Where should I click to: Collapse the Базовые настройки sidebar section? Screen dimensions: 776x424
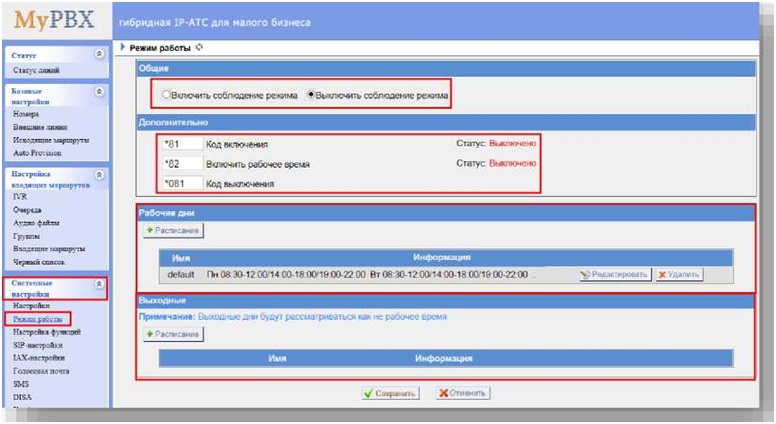click(98, 91)
